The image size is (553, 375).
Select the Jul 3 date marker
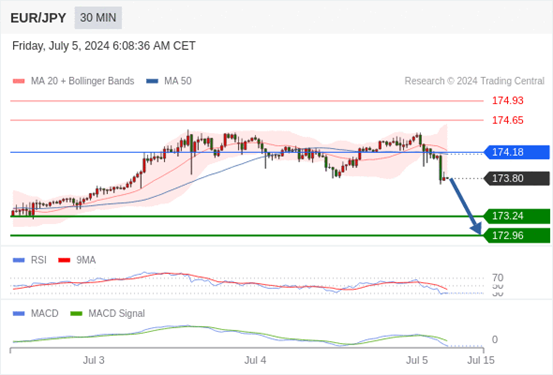tap(93, 360)
